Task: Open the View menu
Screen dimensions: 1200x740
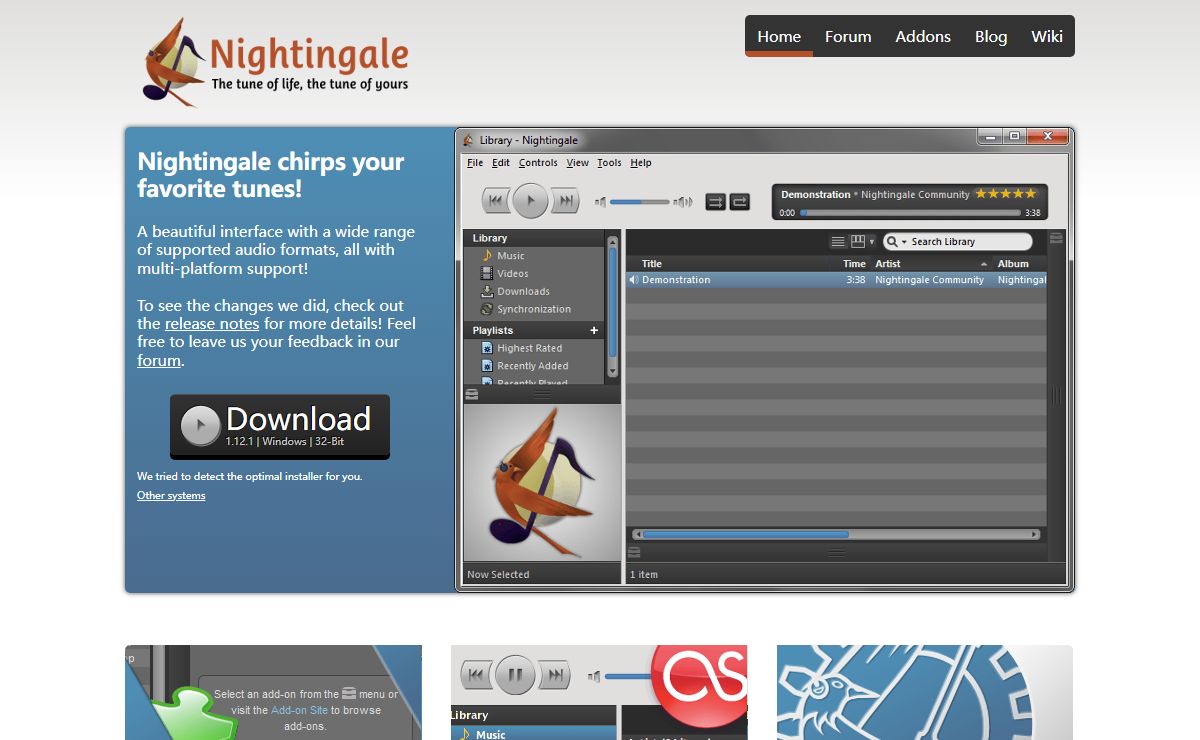Action: point(578,163)
